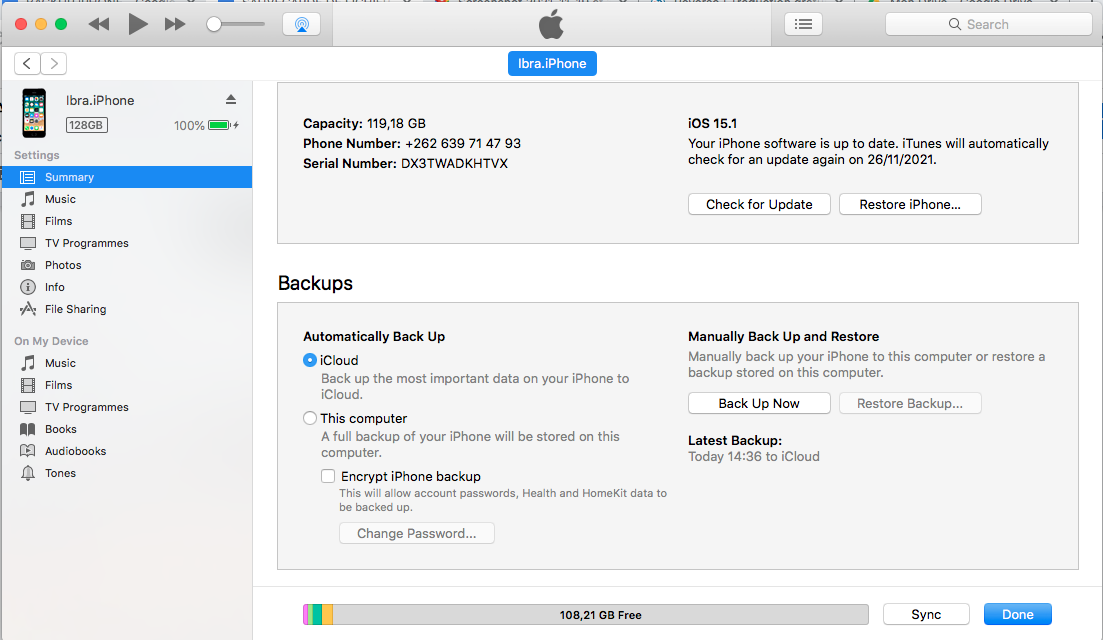Click the Play button in toolbar
This screenshot has height=640, width=1103.
click(x=138, y=24)
